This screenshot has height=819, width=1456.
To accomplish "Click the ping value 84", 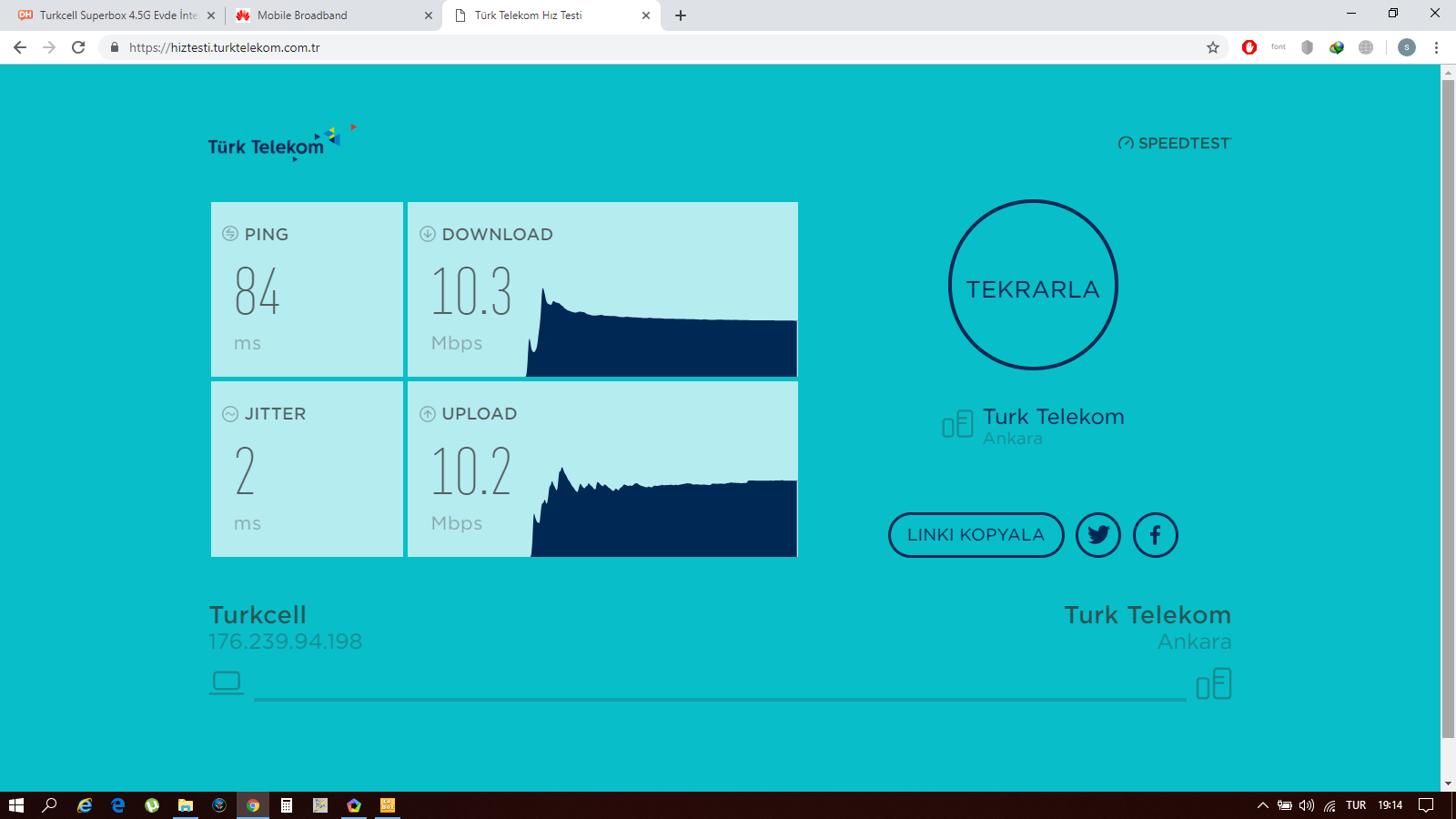I will [258, 291].
